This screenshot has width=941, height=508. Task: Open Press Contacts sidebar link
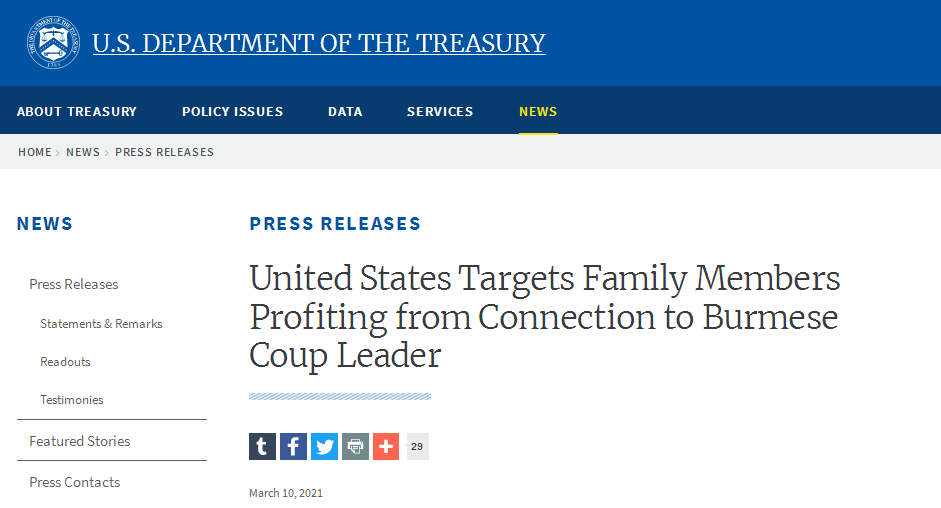coord(75,482)
